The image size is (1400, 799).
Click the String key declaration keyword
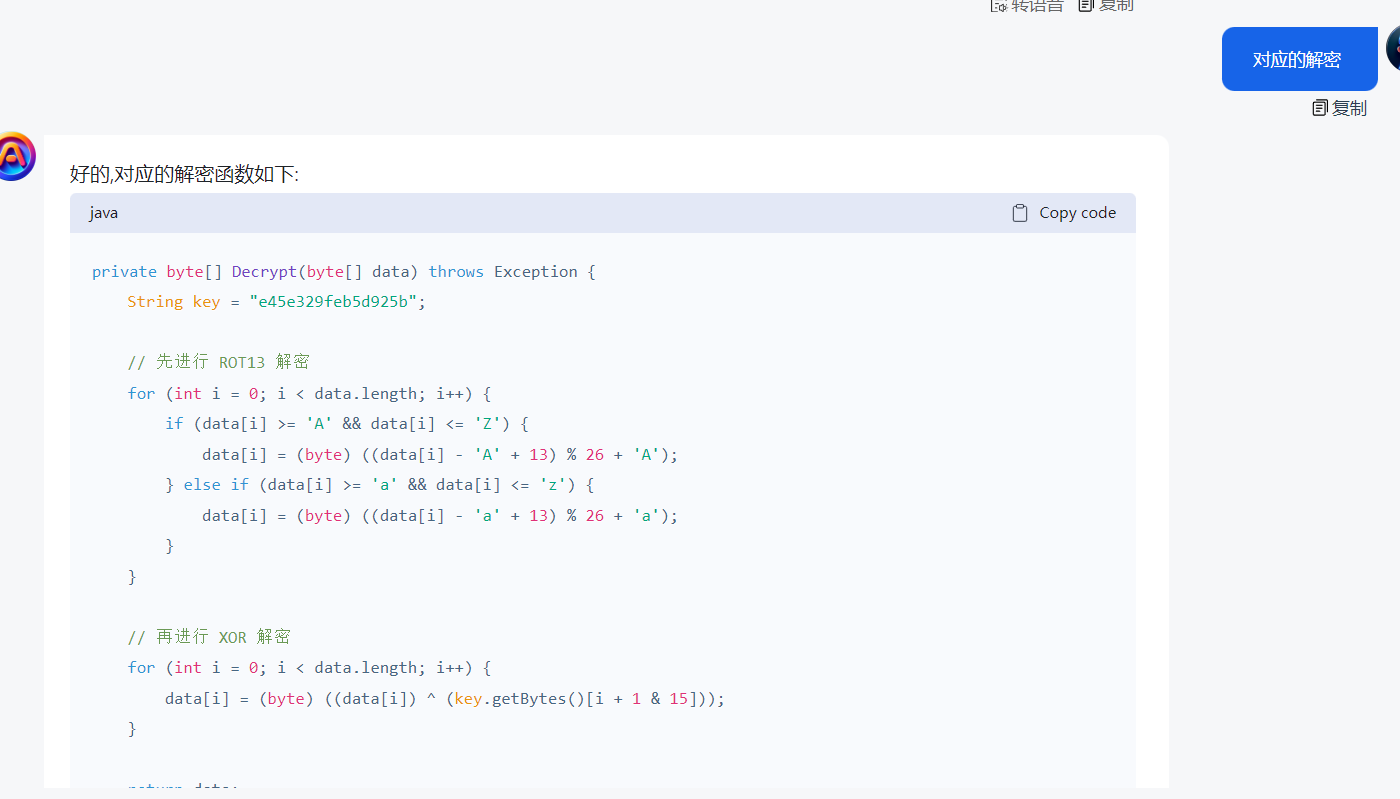[155, 302]
